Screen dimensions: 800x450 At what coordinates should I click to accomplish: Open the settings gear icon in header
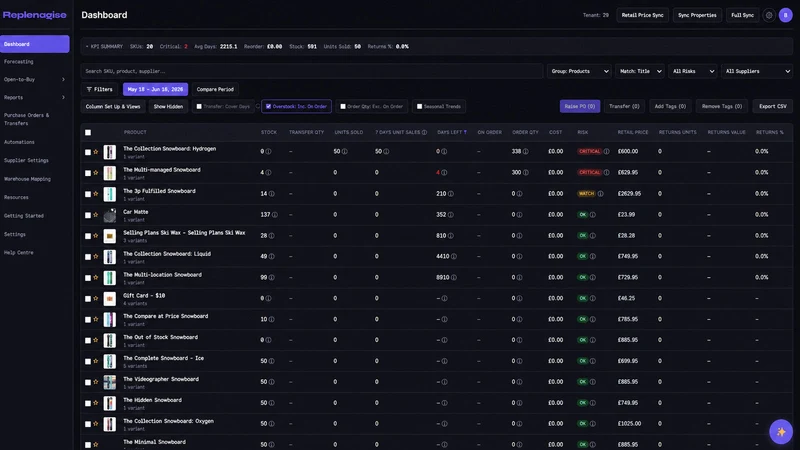pyautogui.click(x=769, y=15)
